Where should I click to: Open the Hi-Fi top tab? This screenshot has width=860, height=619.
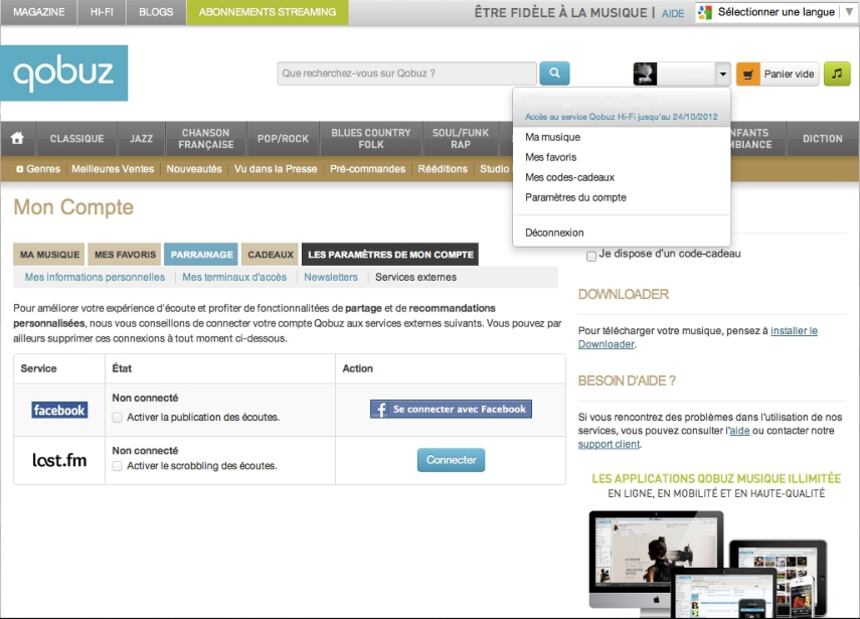(101, 12)
